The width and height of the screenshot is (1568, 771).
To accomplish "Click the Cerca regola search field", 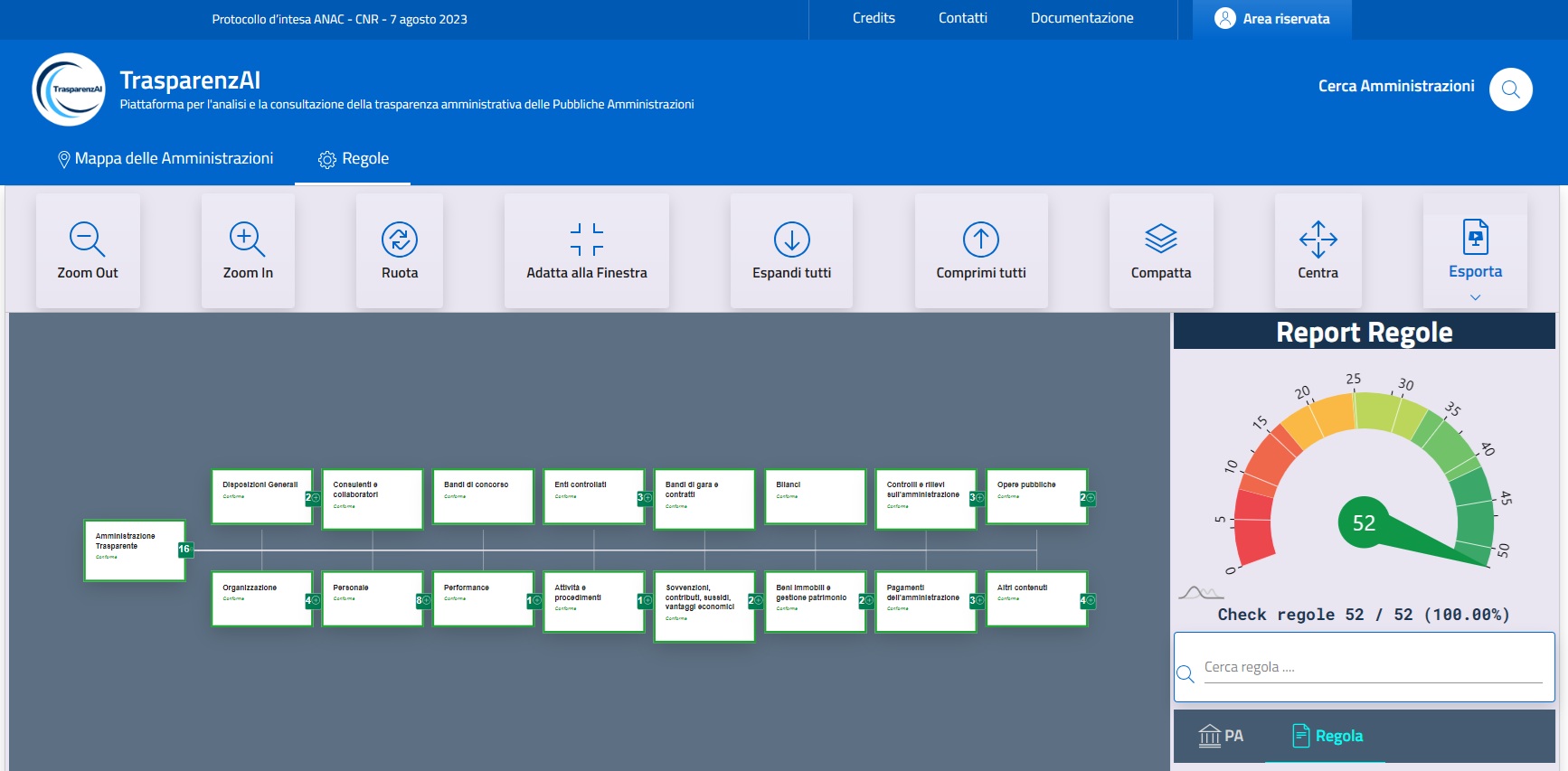I will pyautogui.click(x=1372, y=667).
